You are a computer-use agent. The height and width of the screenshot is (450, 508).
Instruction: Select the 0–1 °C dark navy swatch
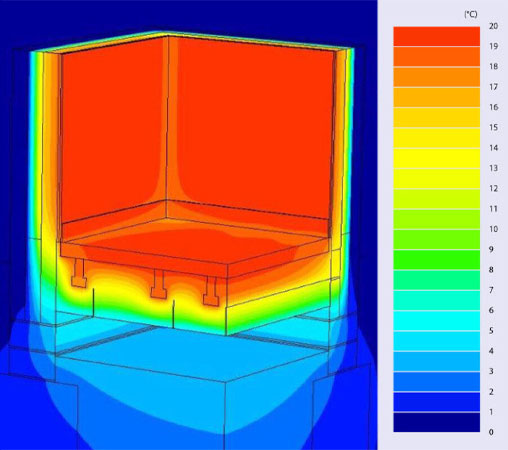click(x=436, y=422)
